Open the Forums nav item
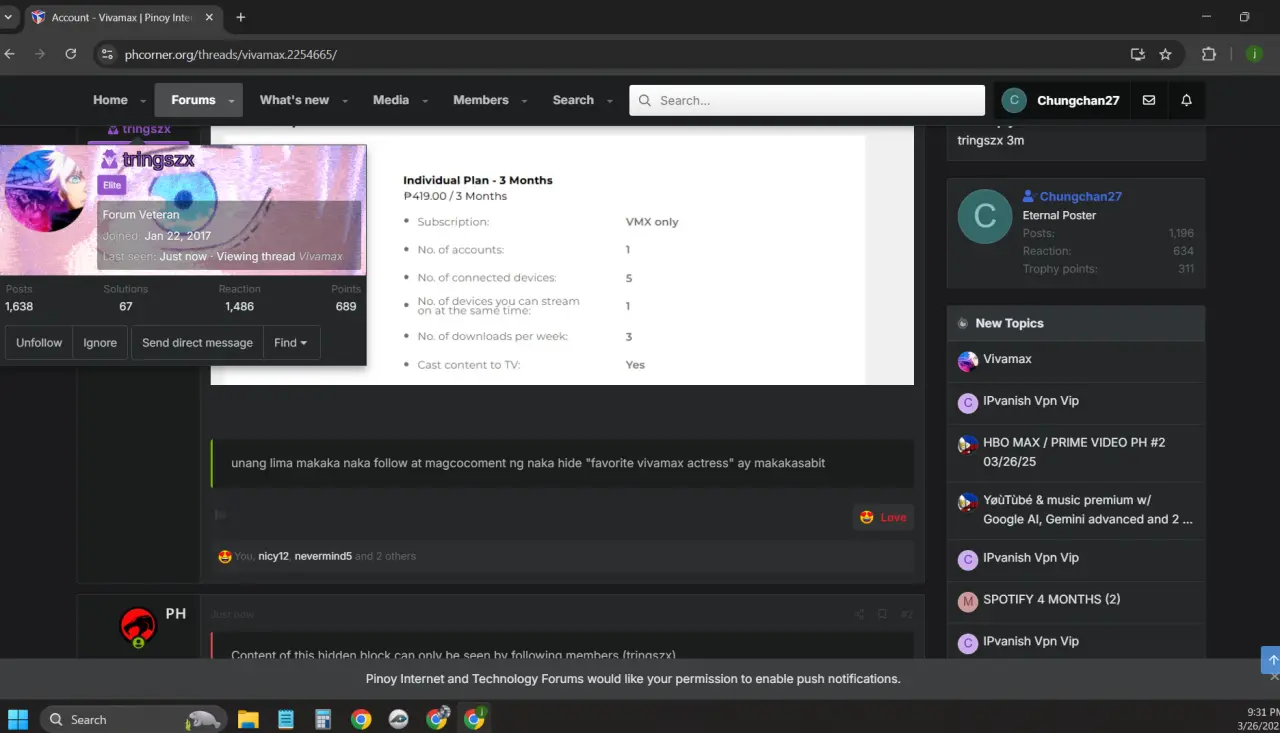 coord(193,100)
